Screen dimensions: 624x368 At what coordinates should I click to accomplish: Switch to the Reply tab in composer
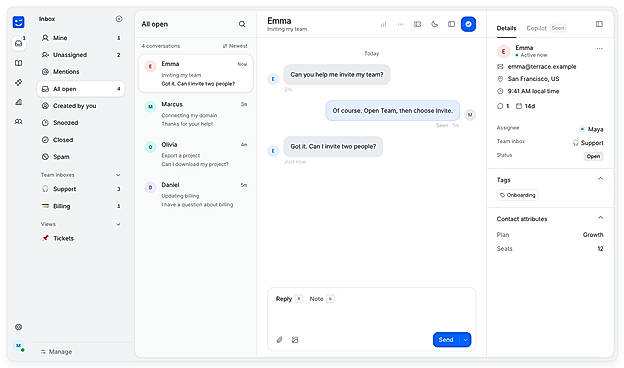284,299
